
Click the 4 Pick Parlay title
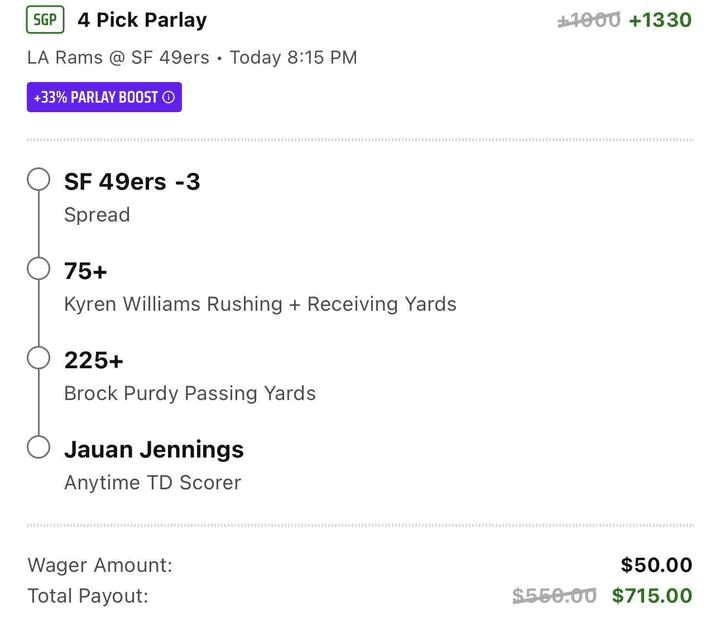pos(142,20)
